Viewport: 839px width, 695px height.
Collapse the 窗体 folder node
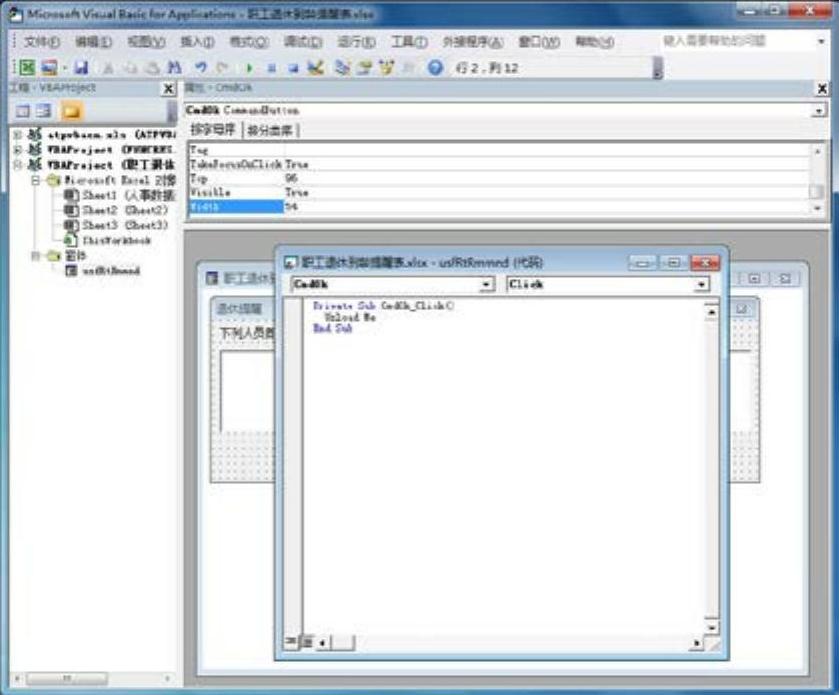point(35,256)
